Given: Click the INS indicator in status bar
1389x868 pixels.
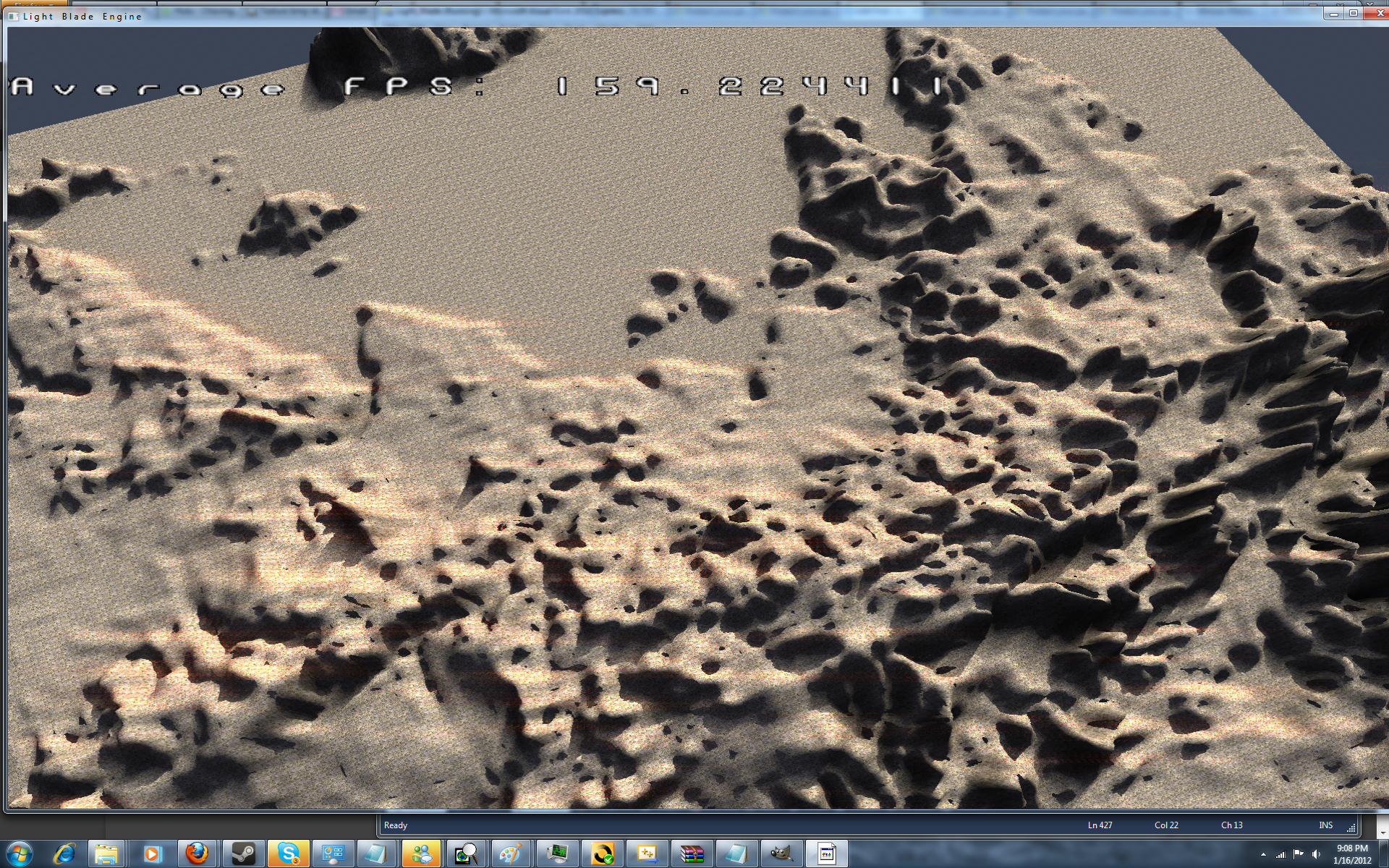Looking at the screenshot, I should tap(1325, 825).
